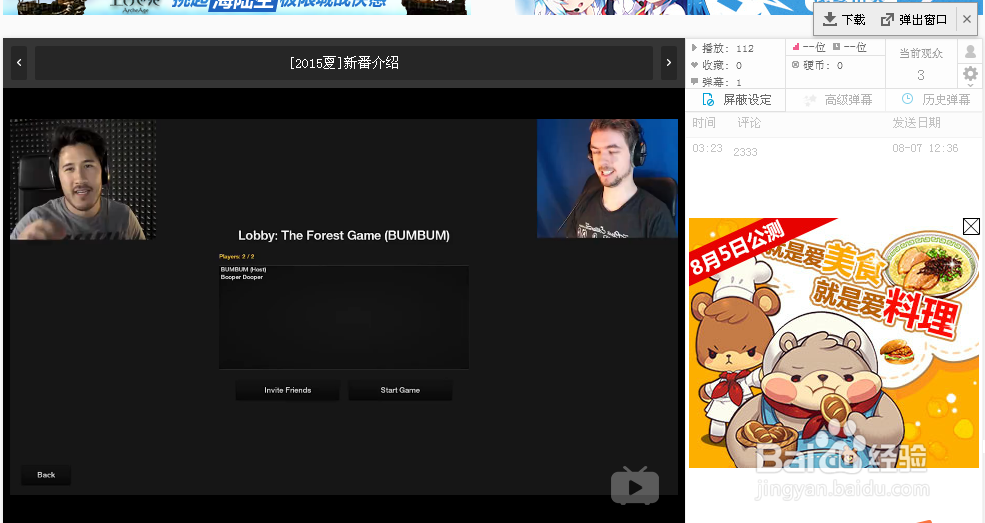Close the download and pop-out toolbar
This screenshot has height=523, width=985.
967,19
